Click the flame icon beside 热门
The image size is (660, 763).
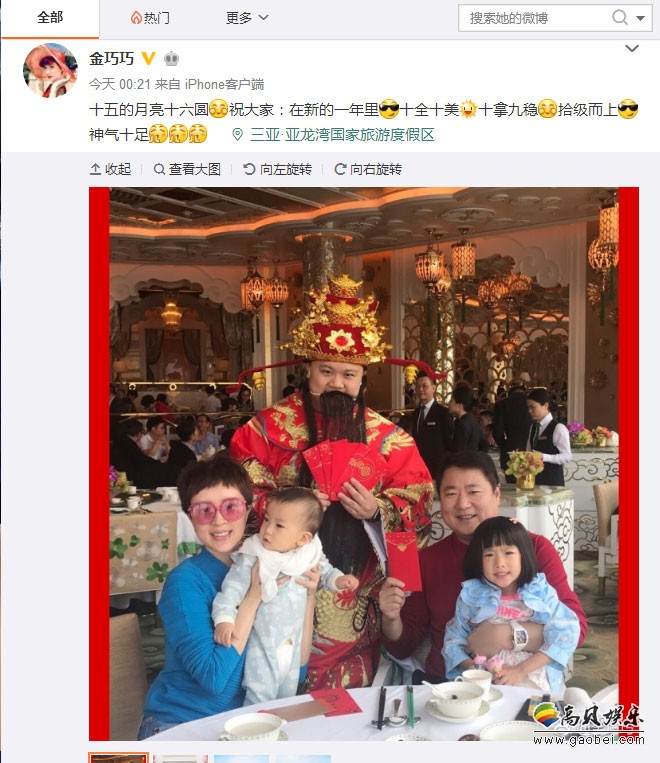point(136,18)
